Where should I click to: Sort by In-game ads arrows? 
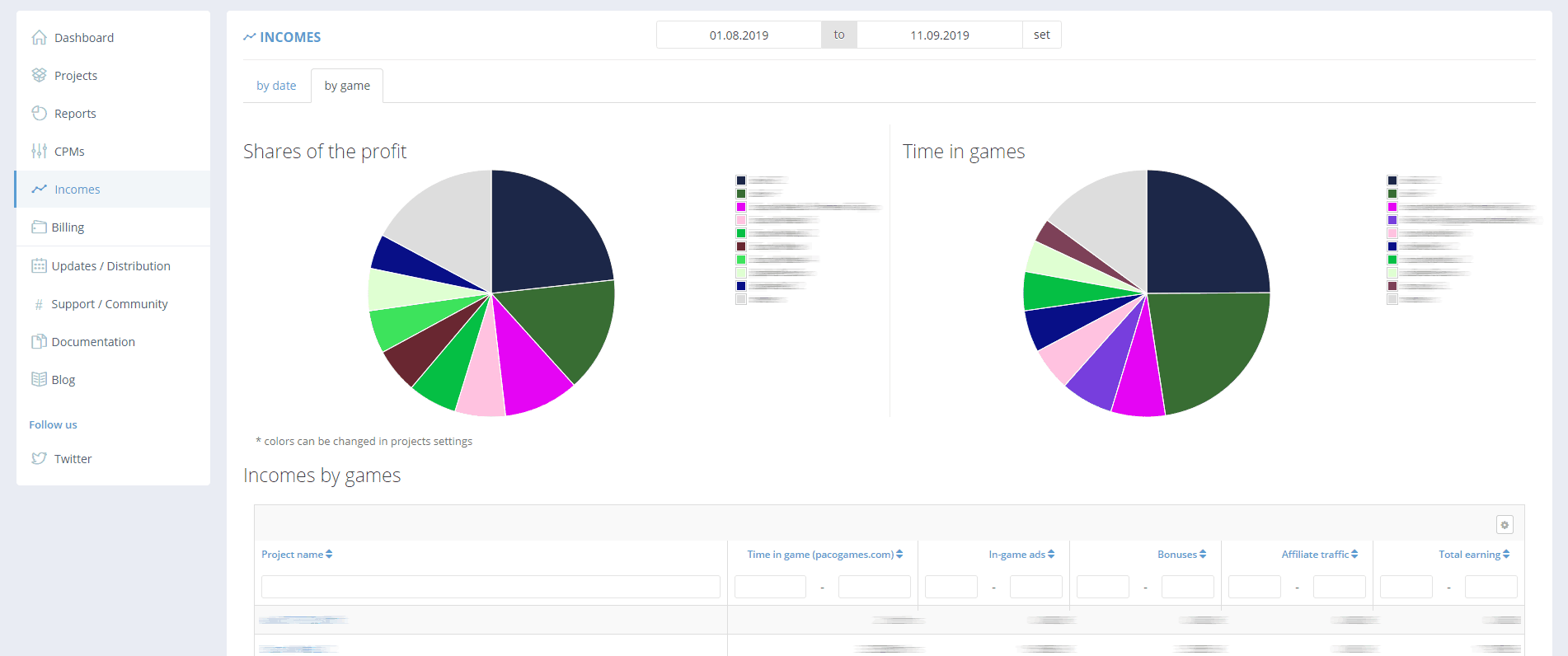click(x=1051, y=555)
